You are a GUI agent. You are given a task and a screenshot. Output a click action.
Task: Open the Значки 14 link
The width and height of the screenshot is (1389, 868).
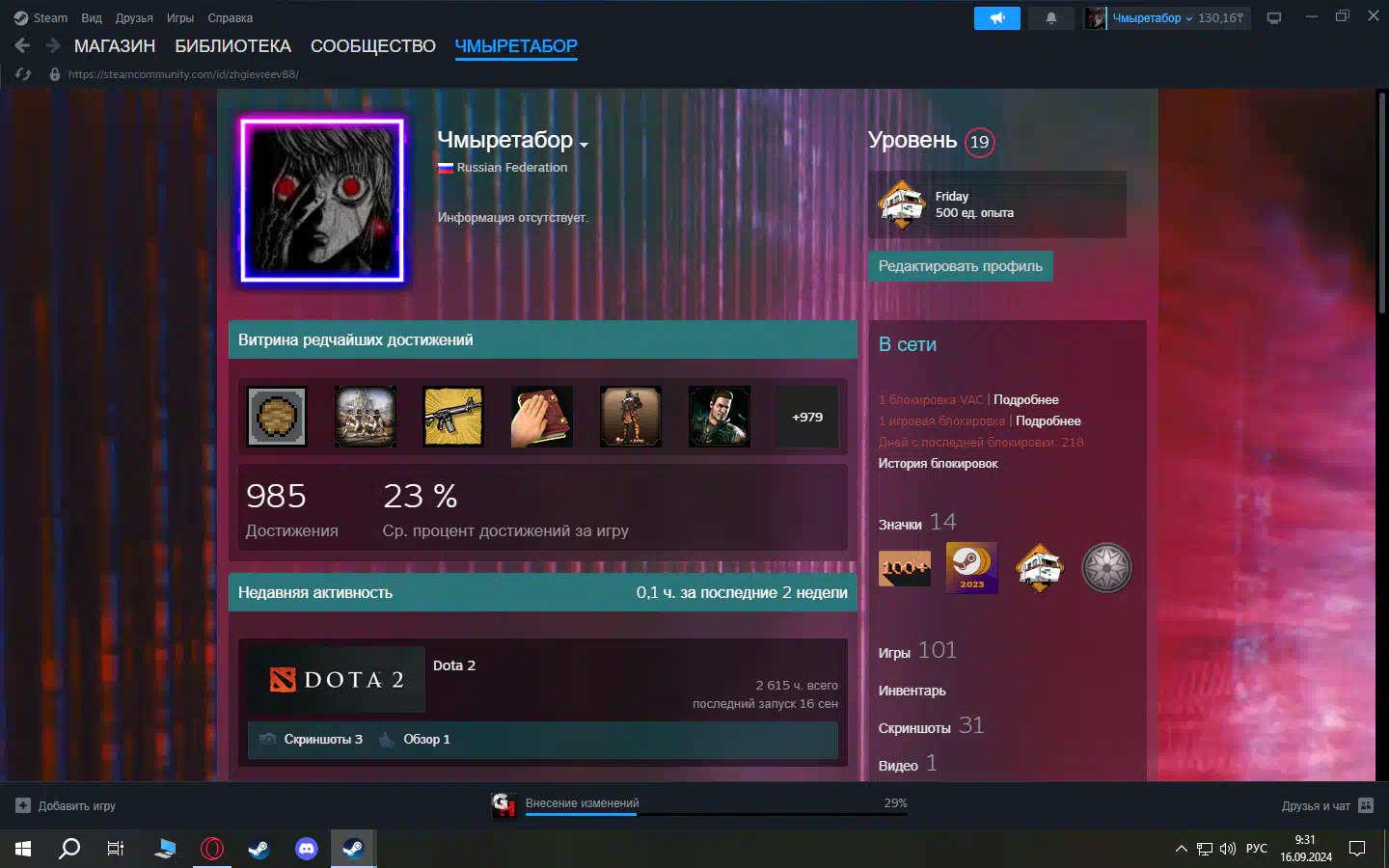917,523
